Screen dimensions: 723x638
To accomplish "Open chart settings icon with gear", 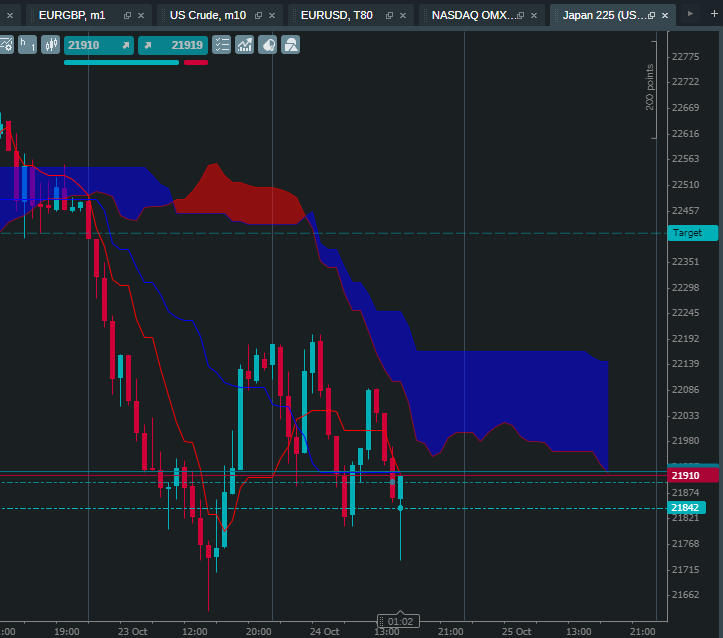I will click(6, 45).
